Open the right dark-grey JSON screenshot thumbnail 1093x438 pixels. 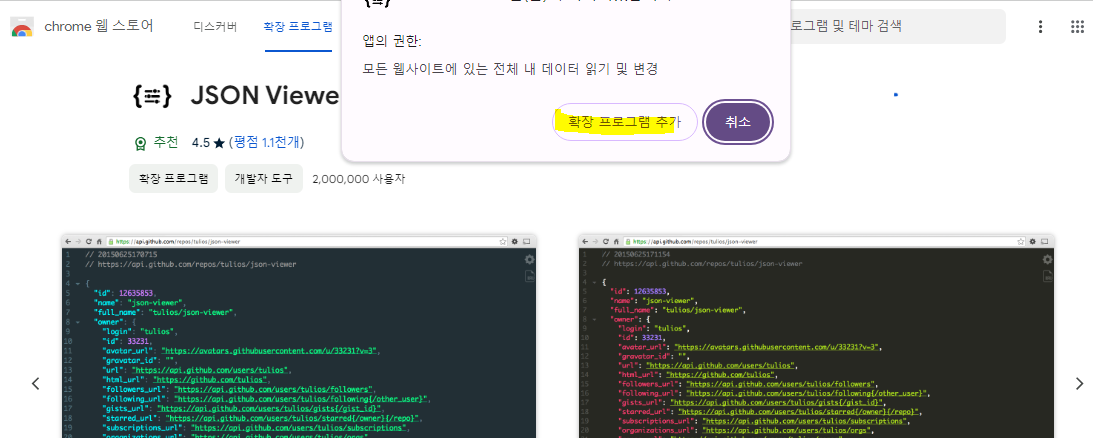point(816,336)
